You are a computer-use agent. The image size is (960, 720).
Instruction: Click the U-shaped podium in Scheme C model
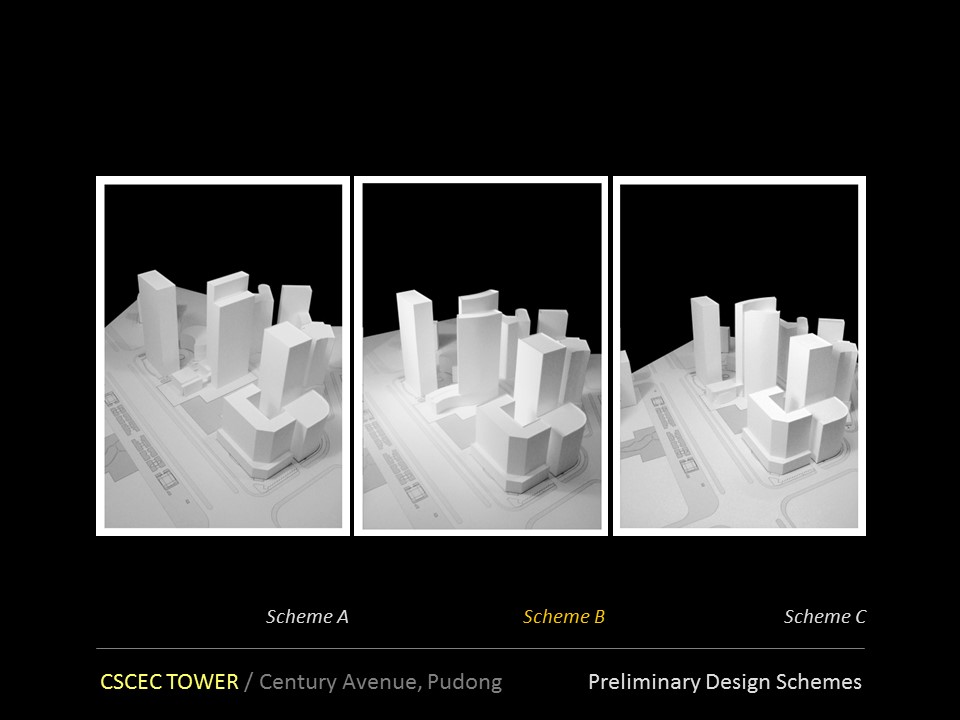pos(790,430)
